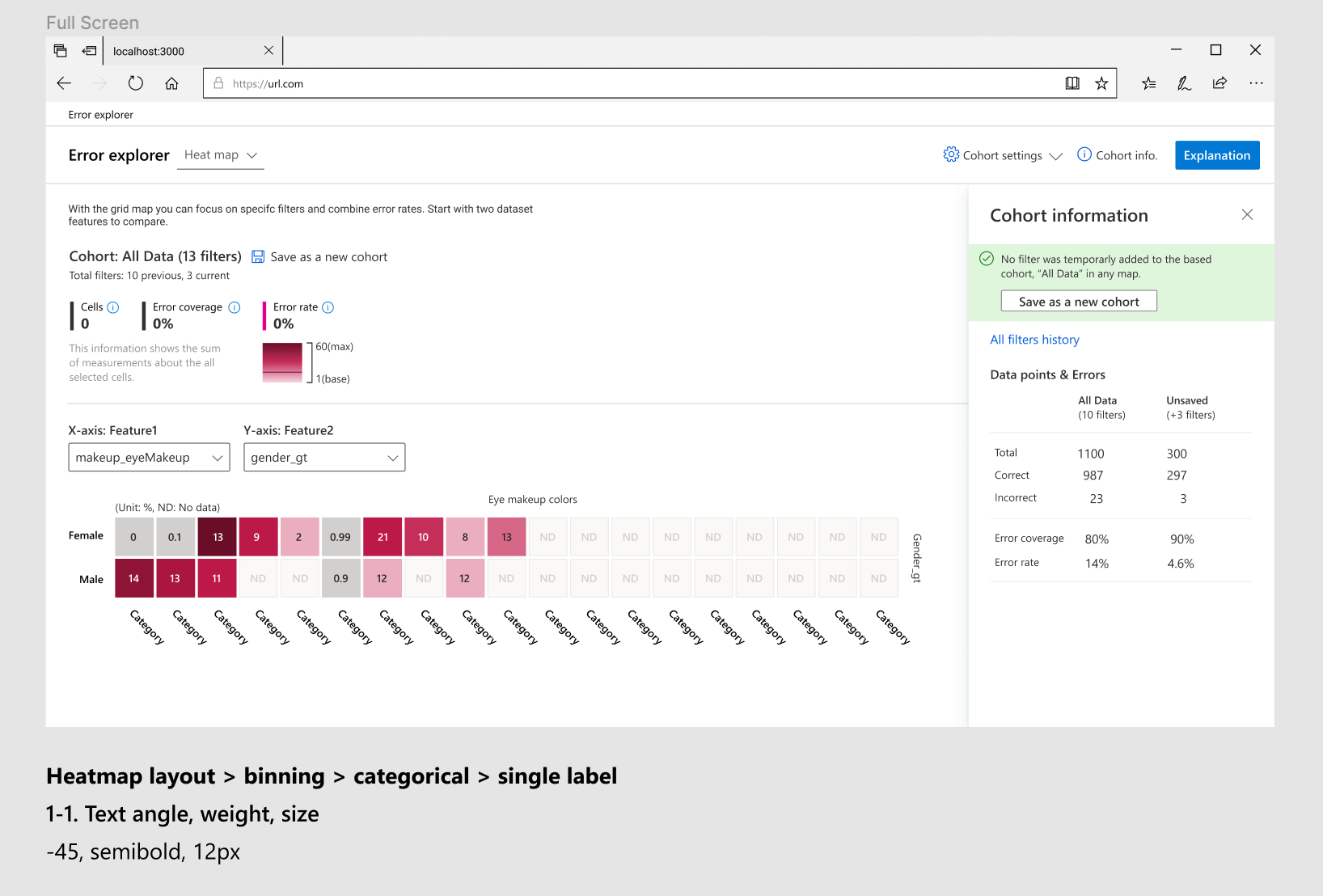Open the Heat map view dropdown

(220, 155)
